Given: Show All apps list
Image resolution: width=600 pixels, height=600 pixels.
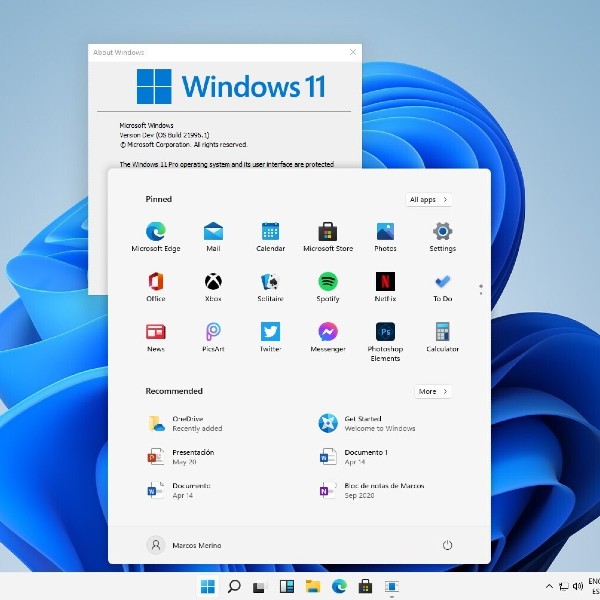Looking at the screenshot, I should (429, 199).
